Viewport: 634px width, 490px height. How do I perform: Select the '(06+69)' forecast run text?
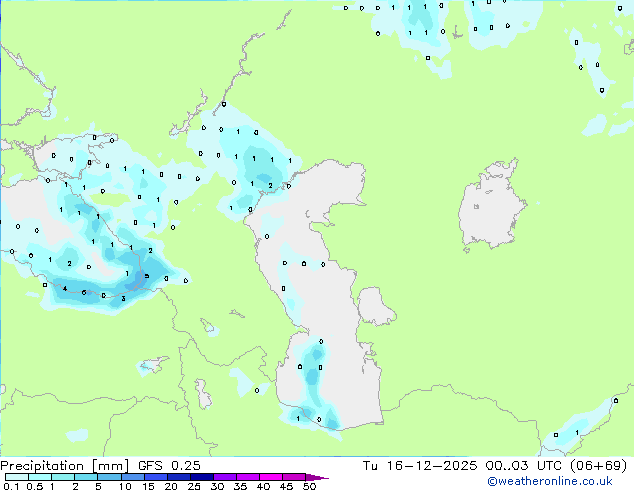pos(598,466)
